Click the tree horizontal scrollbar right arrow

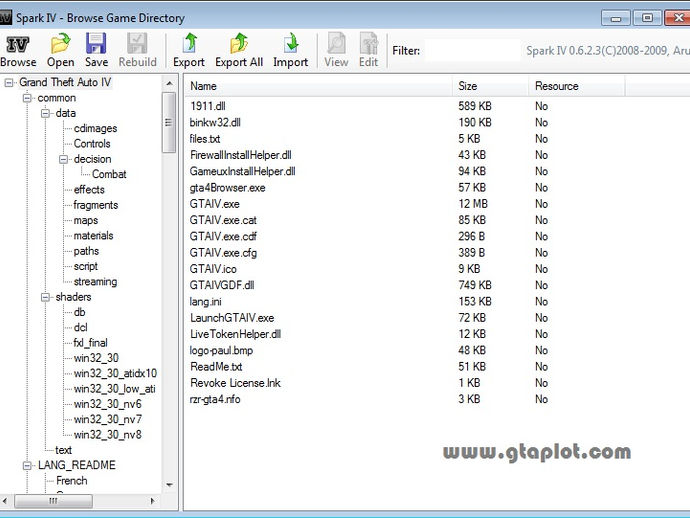153,501
